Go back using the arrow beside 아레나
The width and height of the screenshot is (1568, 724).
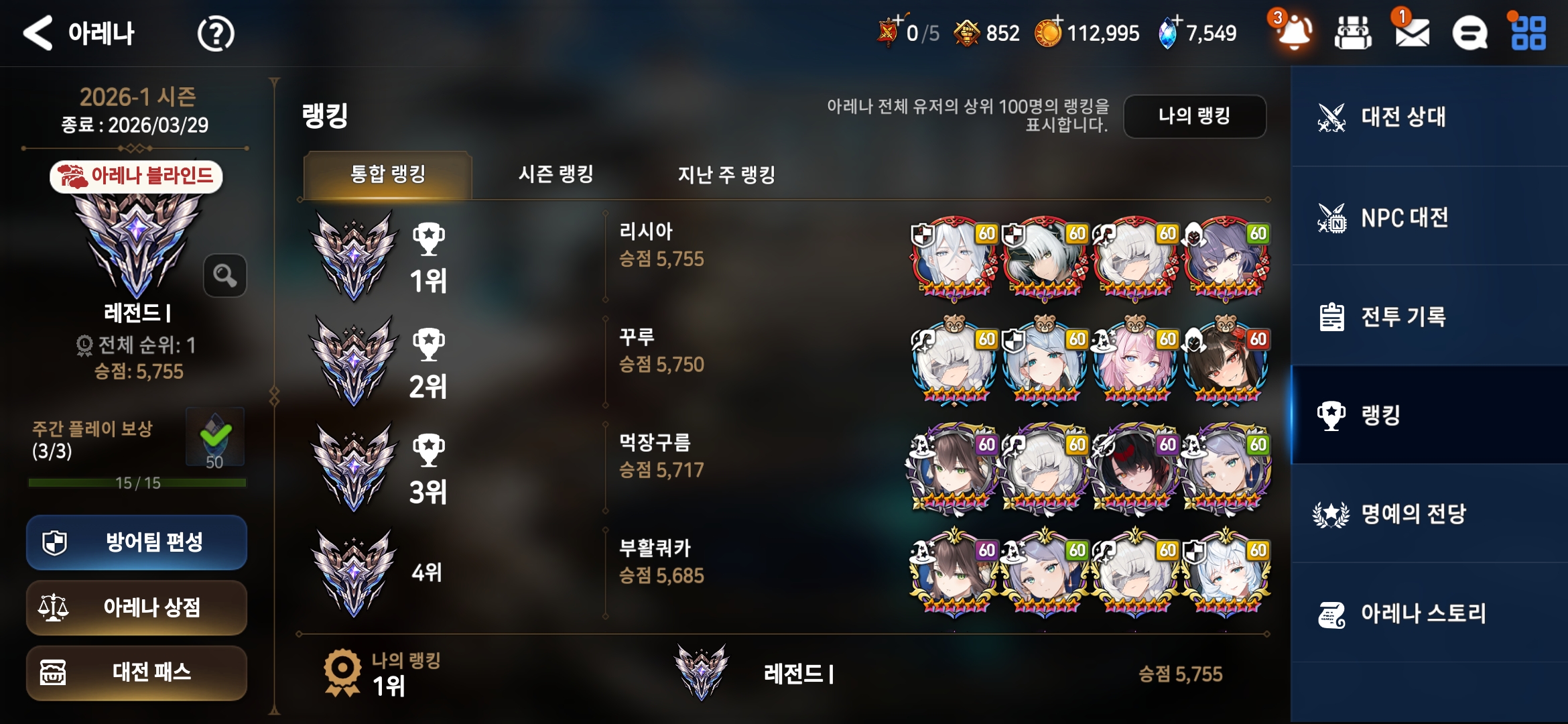pyautogui.click(x=38, y=33)
